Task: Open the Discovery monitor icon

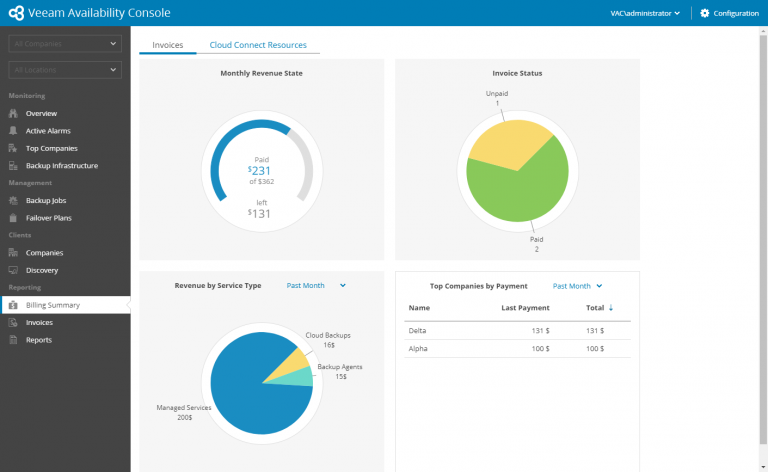Action: tap(13, 270)
